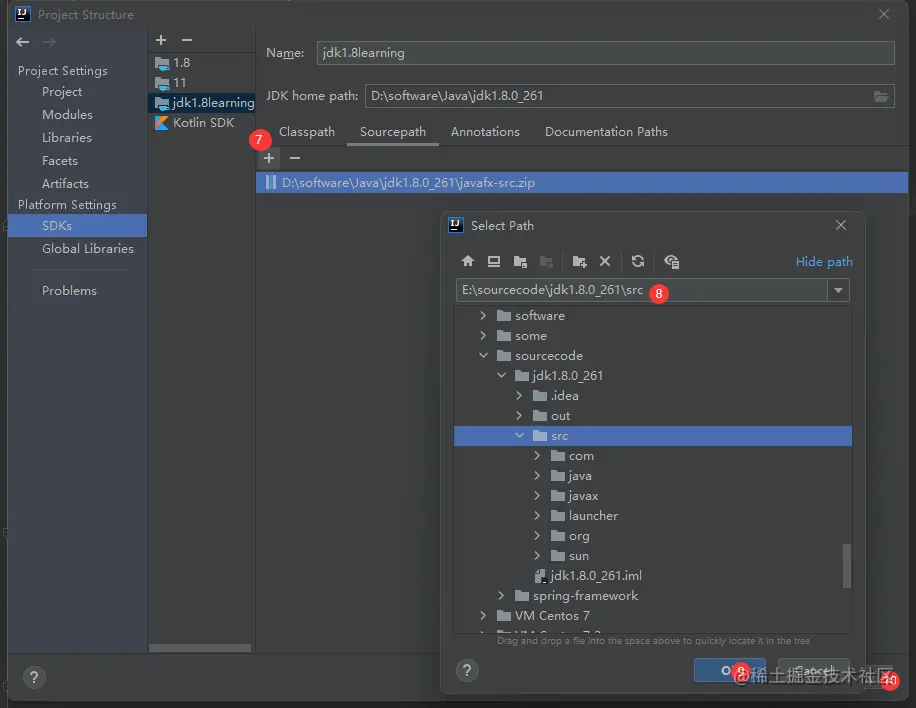Open Artifacts settings page

tap(65, 183)
